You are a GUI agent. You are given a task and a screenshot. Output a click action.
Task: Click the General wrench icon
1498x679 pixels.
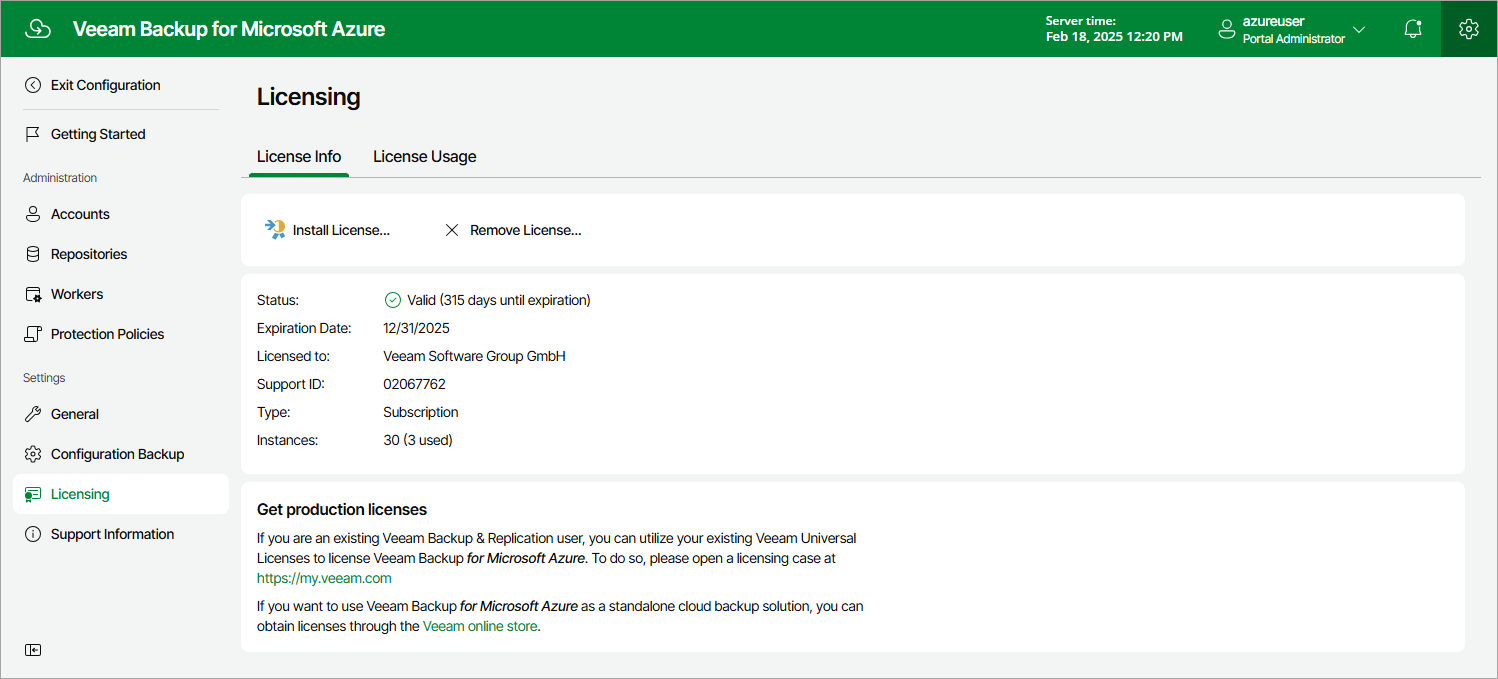tap(33, 414)
